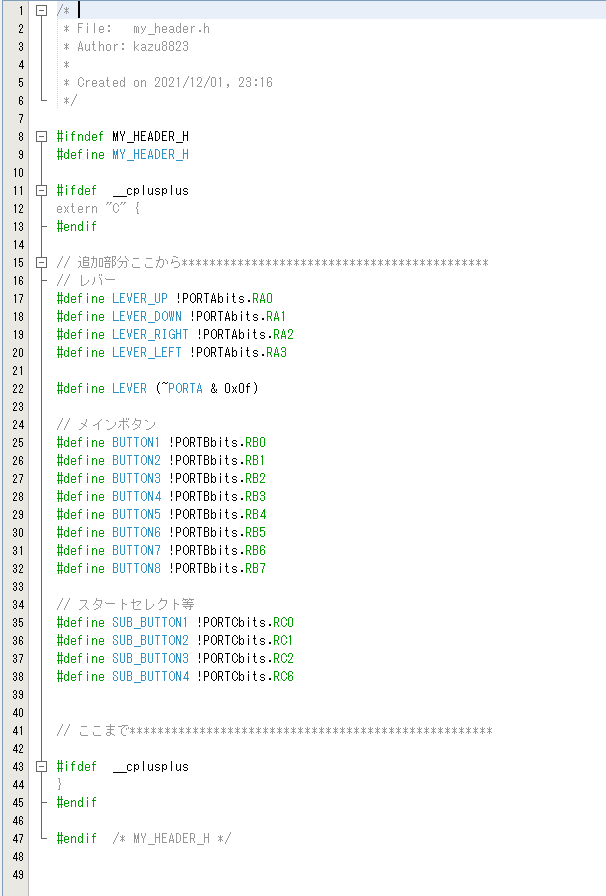Viewport: 606px width, 896px height.
Task: Click RA2 in the LEVER_RIGHT definition
Action: click(x=284, y=334)
